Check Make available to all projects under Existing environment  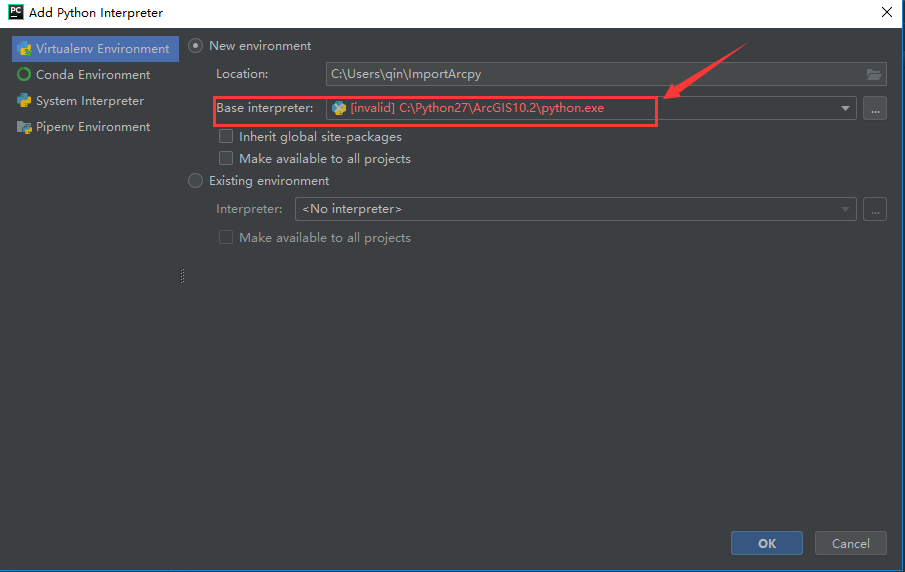pos(226,237)
